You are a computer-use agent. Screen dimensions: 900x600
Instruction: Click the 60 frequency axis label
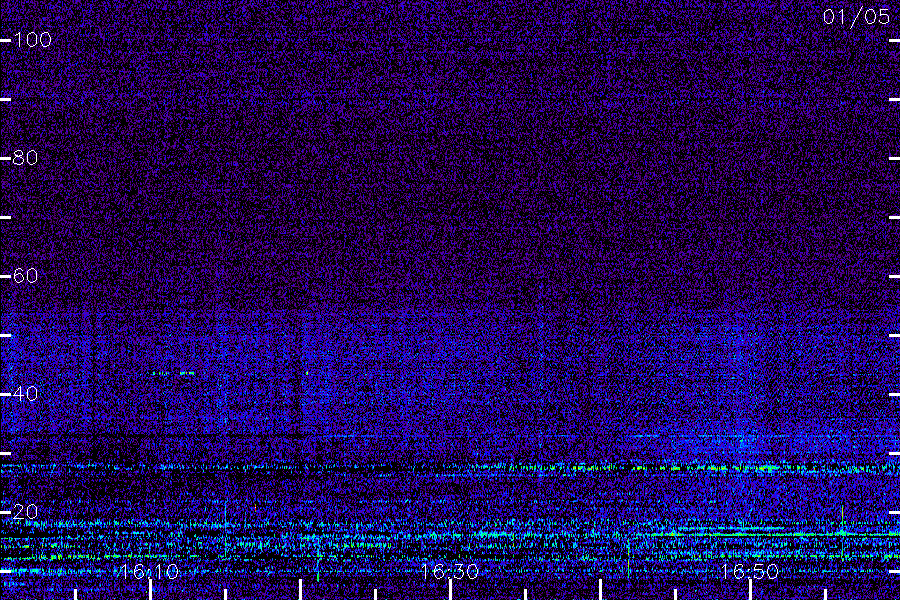click(x=25, y=276)
